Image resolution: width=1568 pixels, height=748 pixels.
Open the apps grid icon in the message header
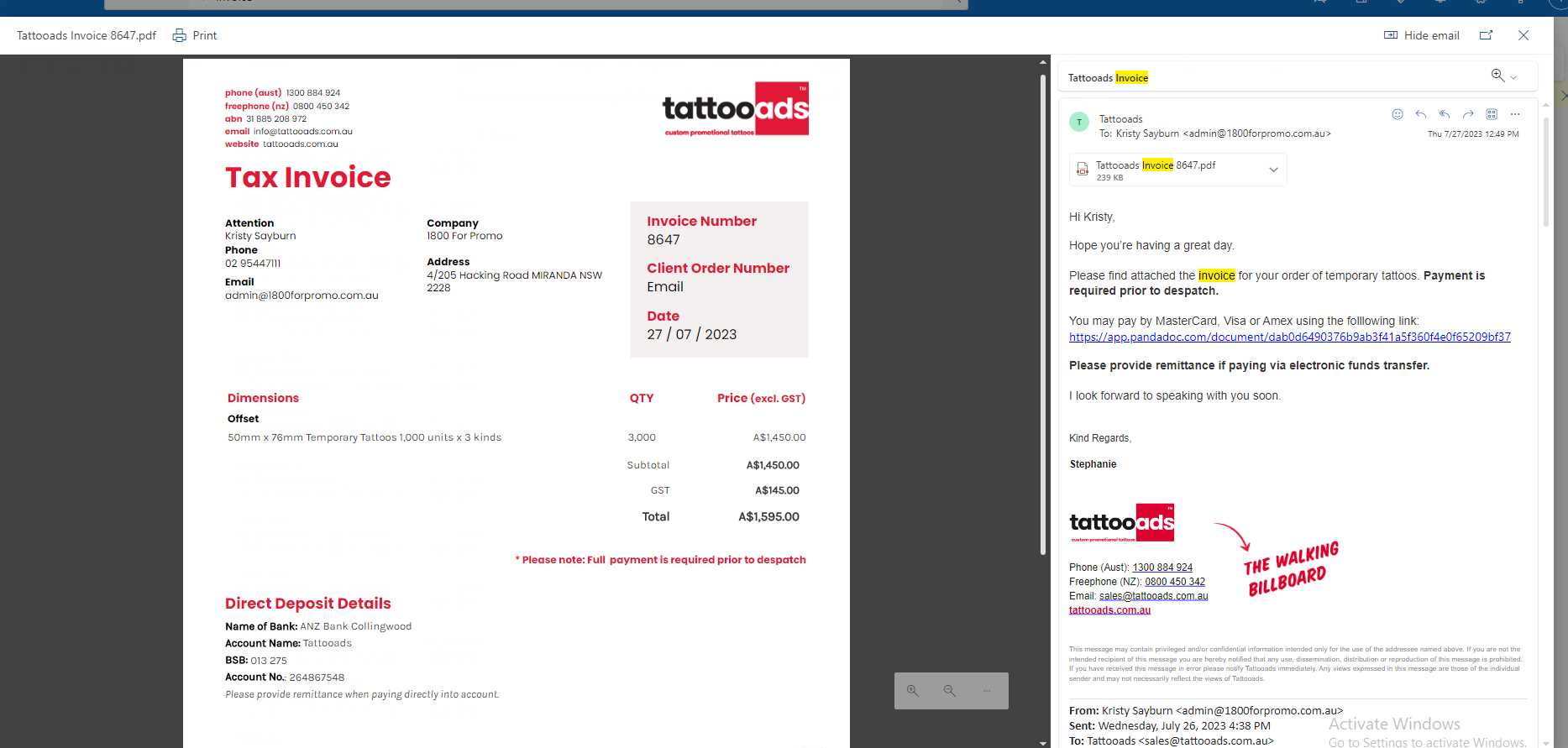tap(1492, 114)
